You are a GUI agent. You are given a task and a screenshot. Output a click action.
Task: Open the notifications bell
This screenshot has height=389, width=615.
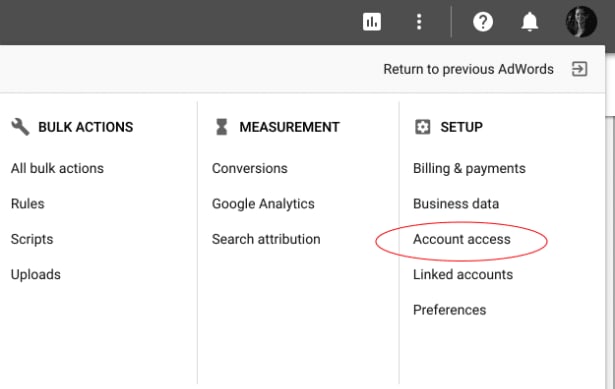click(529, 22)
